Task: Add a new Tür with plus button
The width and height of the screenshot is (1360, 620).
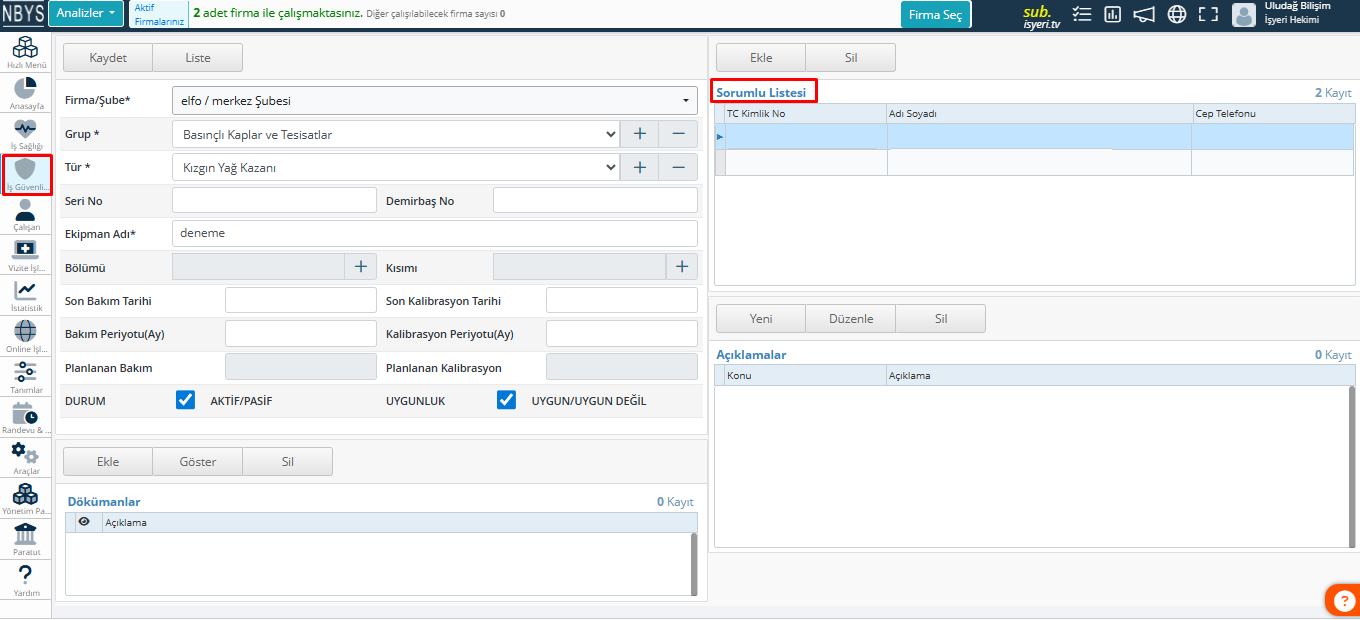Action: (x=640, y=168)
